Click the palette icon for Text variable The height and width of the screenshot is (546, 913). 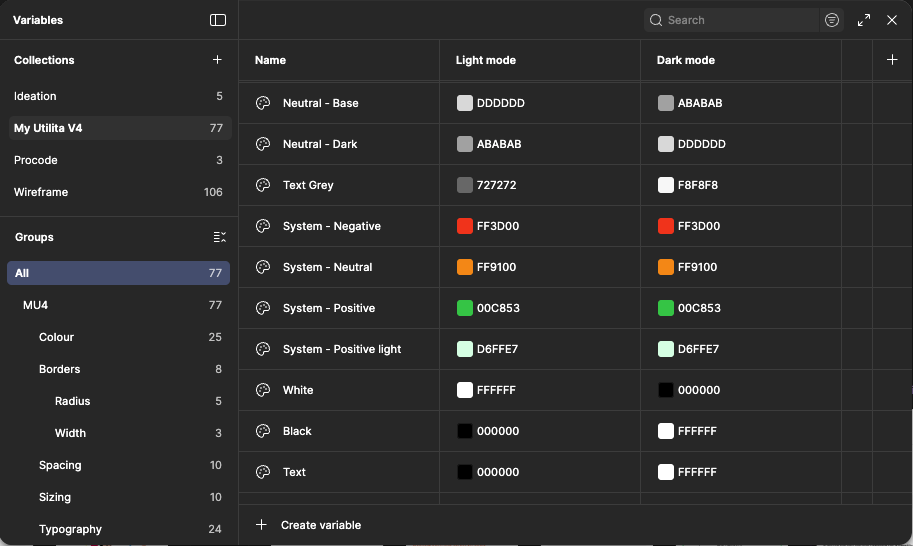(263, 472)
